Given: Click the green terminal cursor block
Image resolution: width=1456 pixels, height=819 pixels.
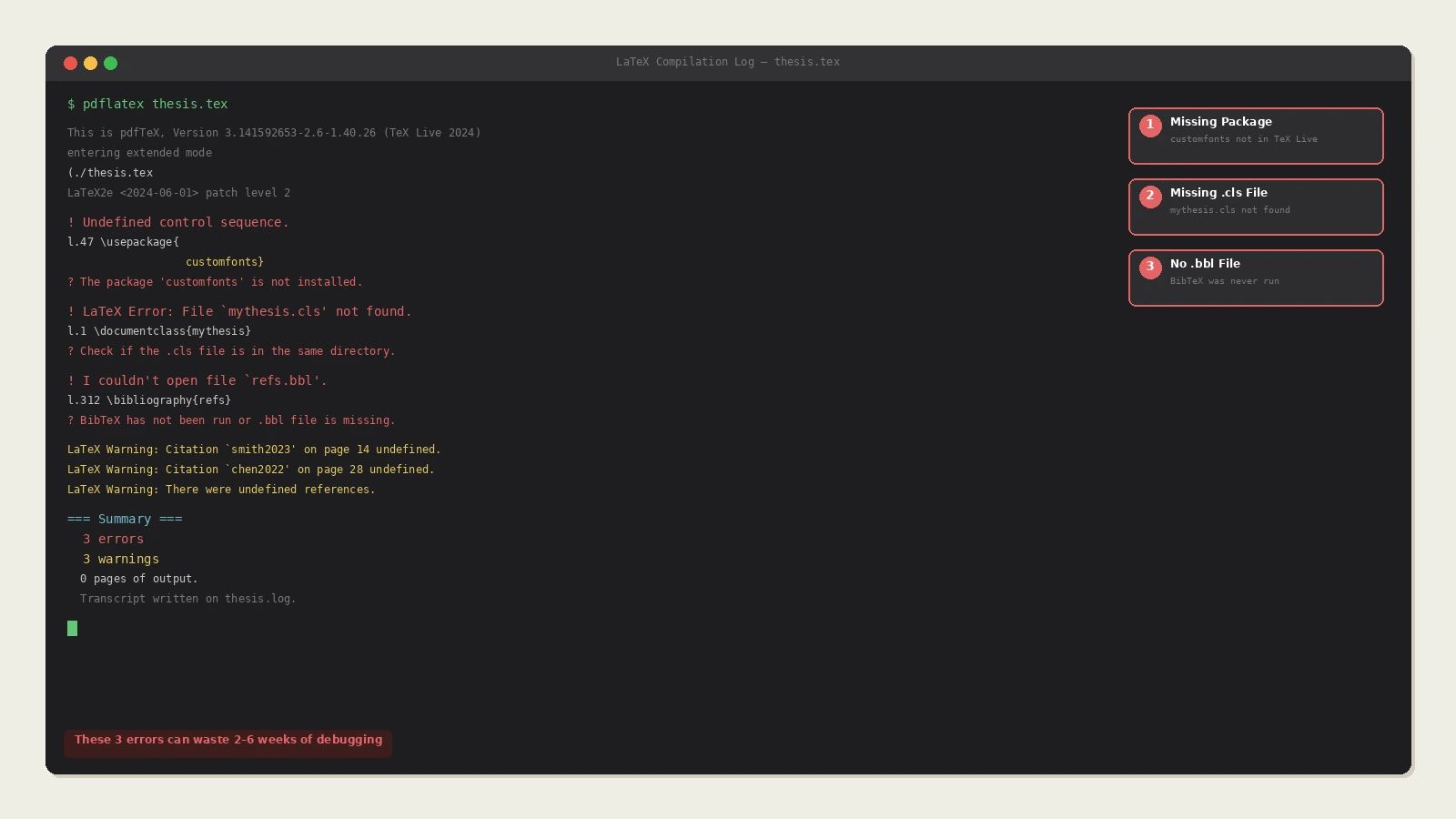Looking at the screenshot, I should tap(72, 628).
